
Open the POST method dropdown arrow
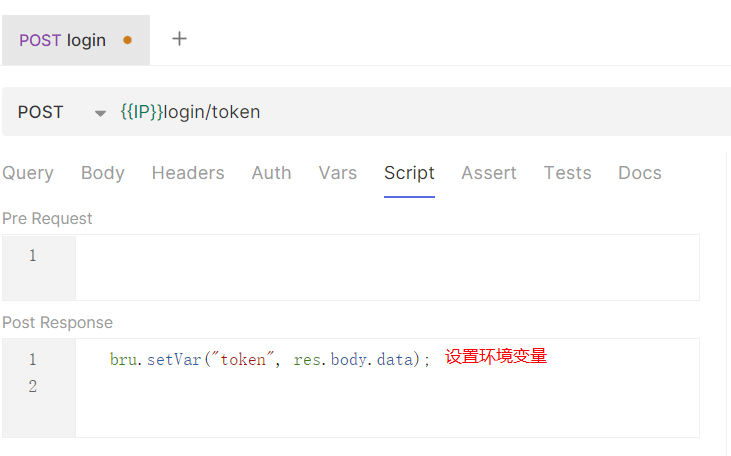(100, 113)
